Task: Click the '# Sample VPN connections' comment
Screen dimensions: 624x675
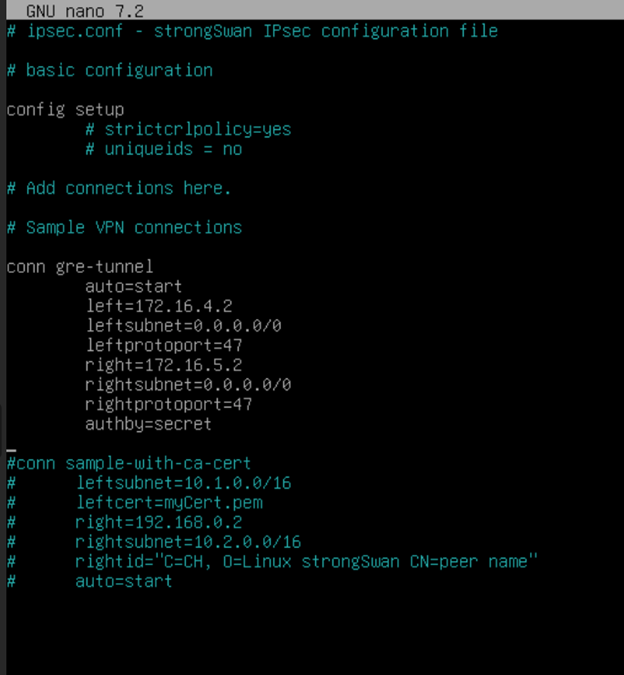Action: (x=124, y=227)
